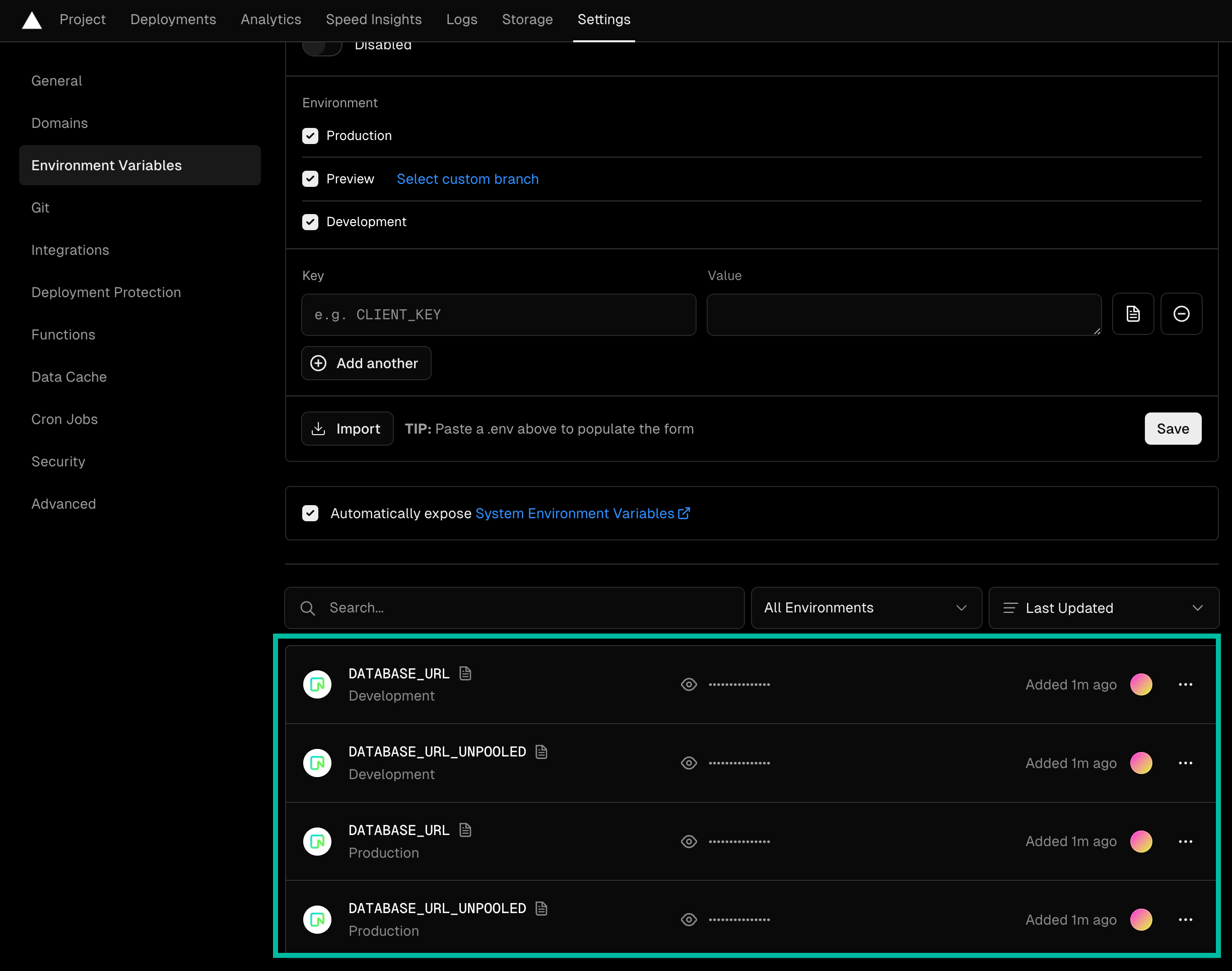Open the All Environments filter dropdown
Viewport: 1232px width, 971px height.
tap(866, 608)
